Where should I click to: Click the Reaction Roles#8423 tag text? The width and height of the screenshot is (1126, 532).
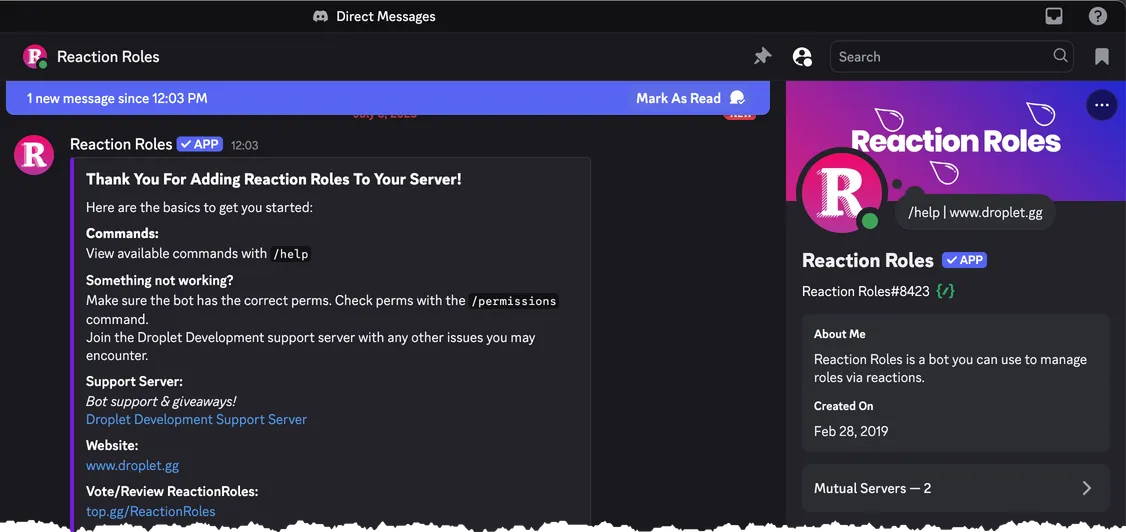click(865, 291)
